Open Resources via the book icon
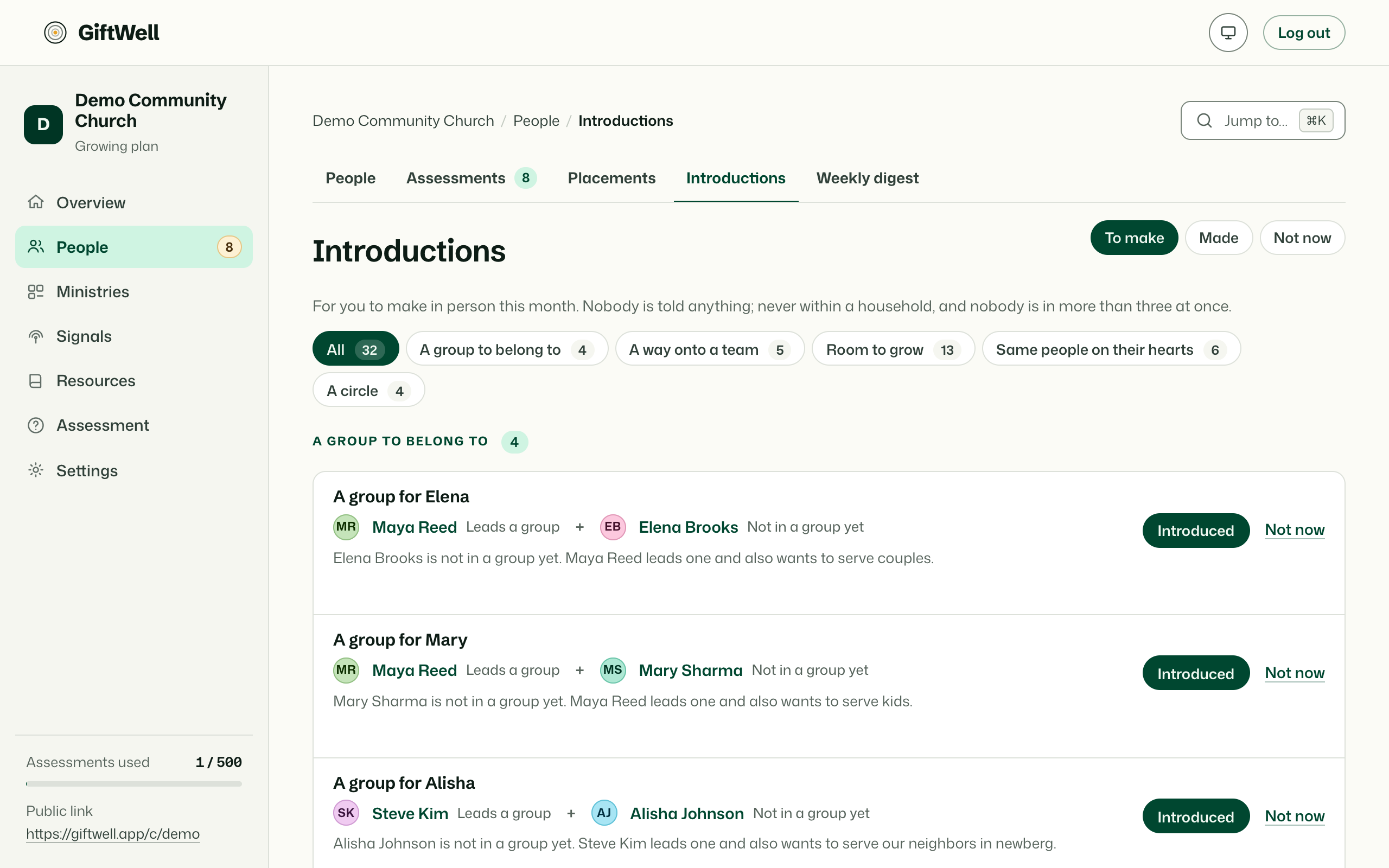 (x=36, y=381)
